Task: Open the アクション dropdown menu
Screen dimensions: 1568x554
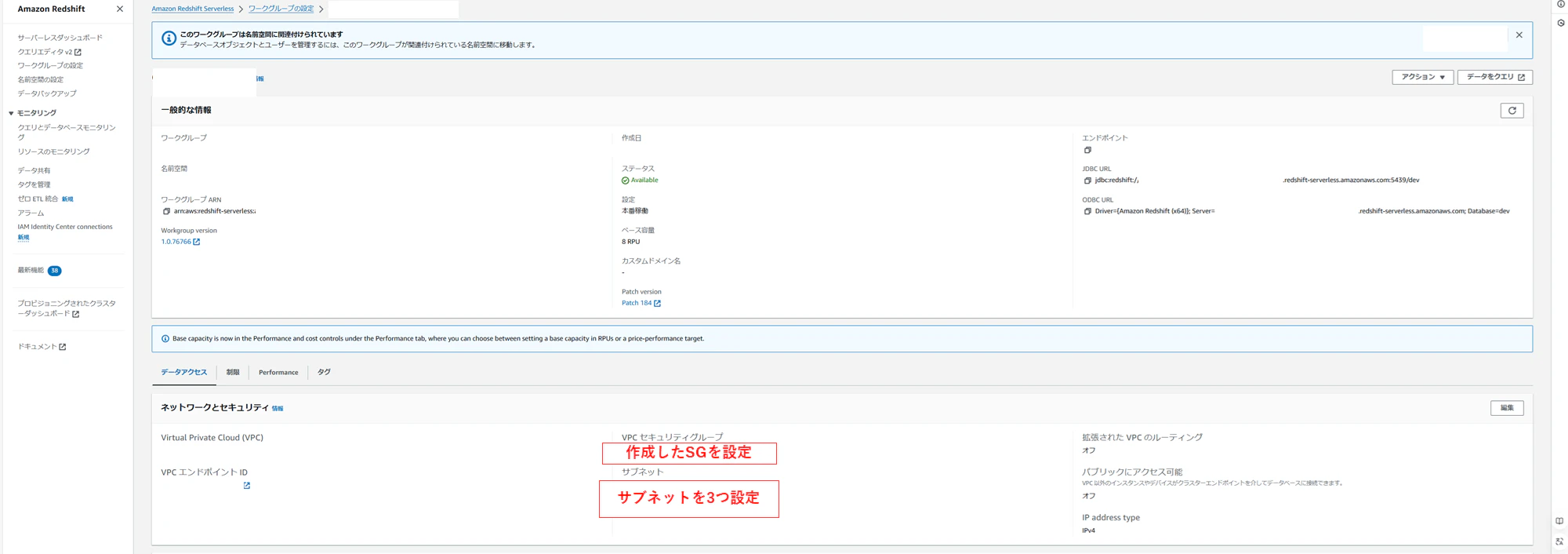Action: click(1422, 77)
